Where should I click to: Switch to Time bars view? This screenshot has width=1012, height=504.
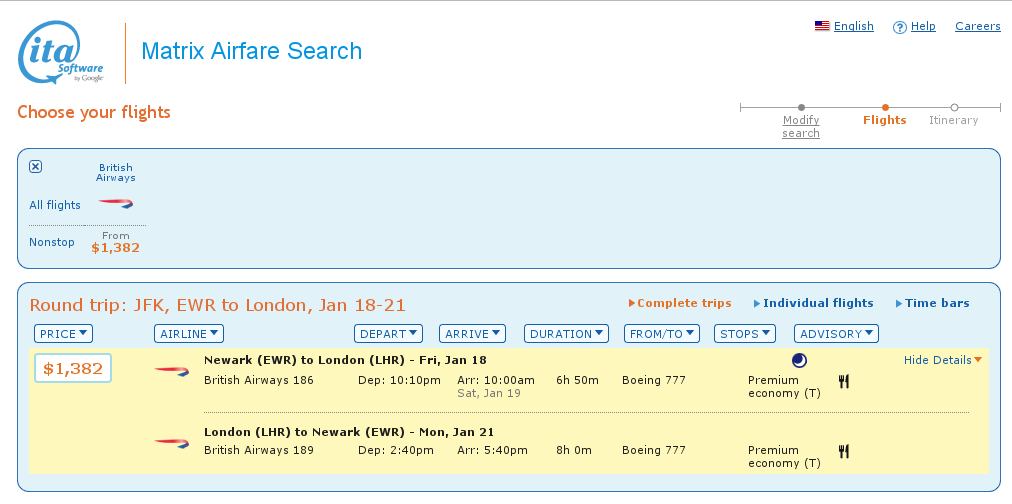point(936,303)
